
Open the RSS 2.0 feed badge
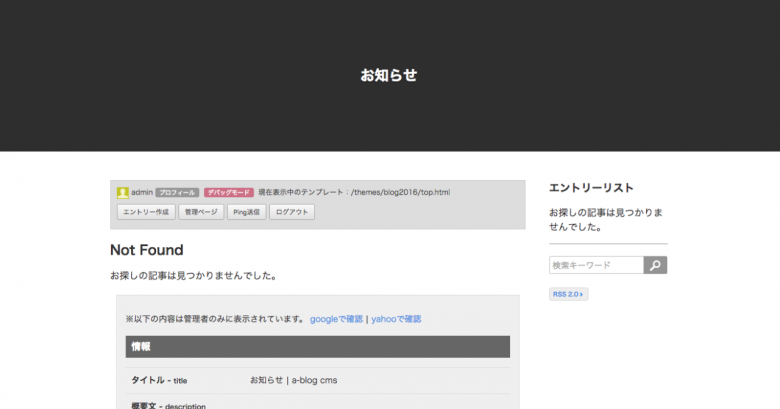[567, 294]
